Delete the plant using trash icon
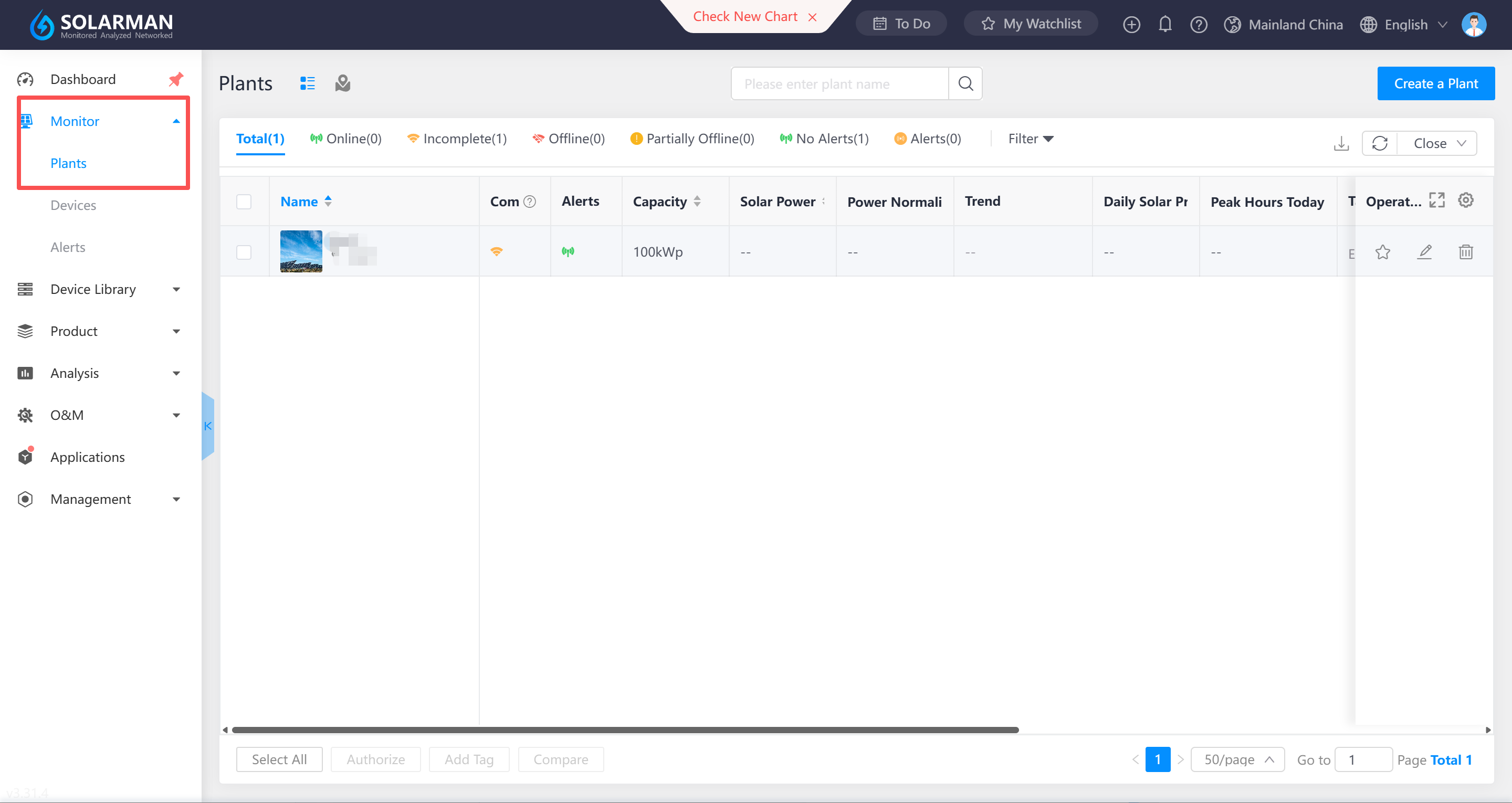This screenshot has height=803, width=1512. point(1466,252)
